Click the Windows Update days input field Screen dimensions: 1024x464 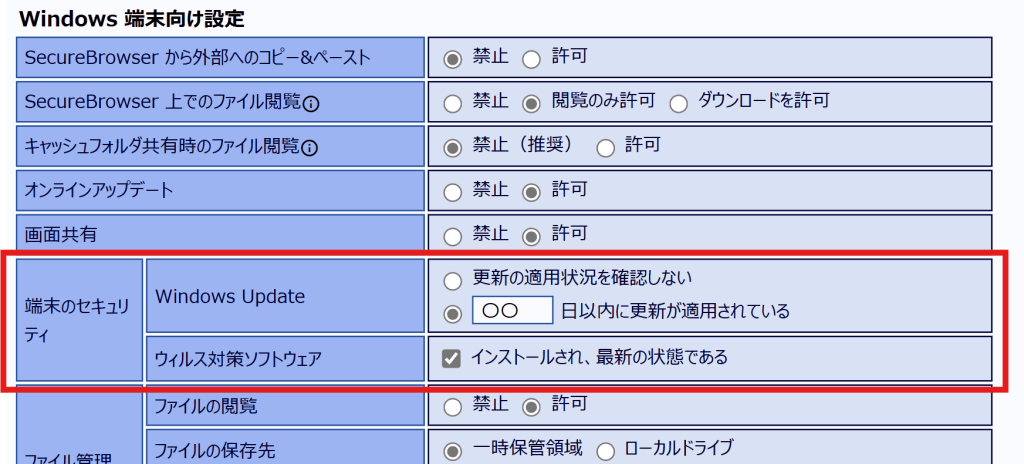point(512,311)
